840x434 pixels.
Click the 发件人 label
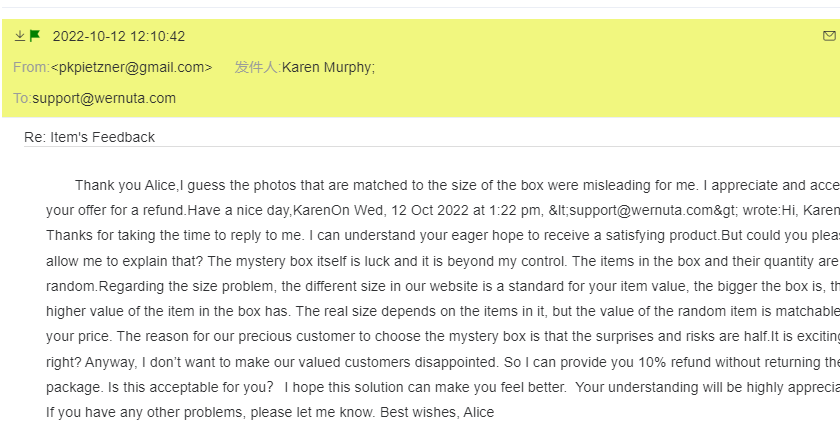[x=257, y=67]
